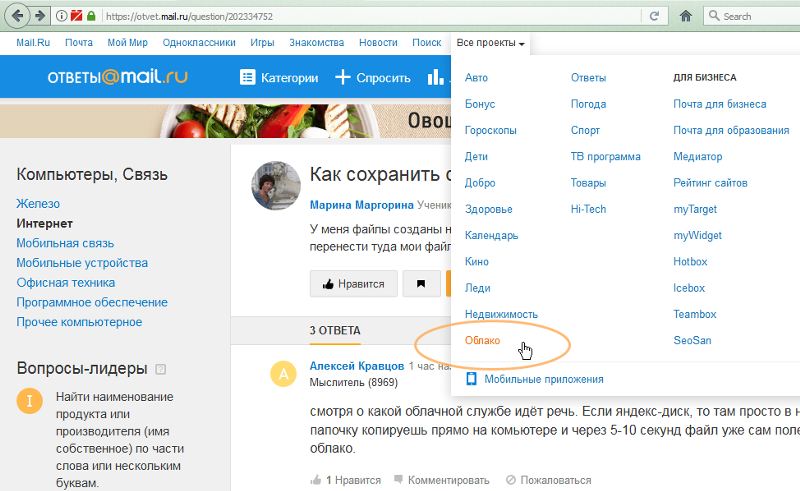Open Поиск in top navigation
This screenshot has height=491, width=800.
click(x=427, y=43)
